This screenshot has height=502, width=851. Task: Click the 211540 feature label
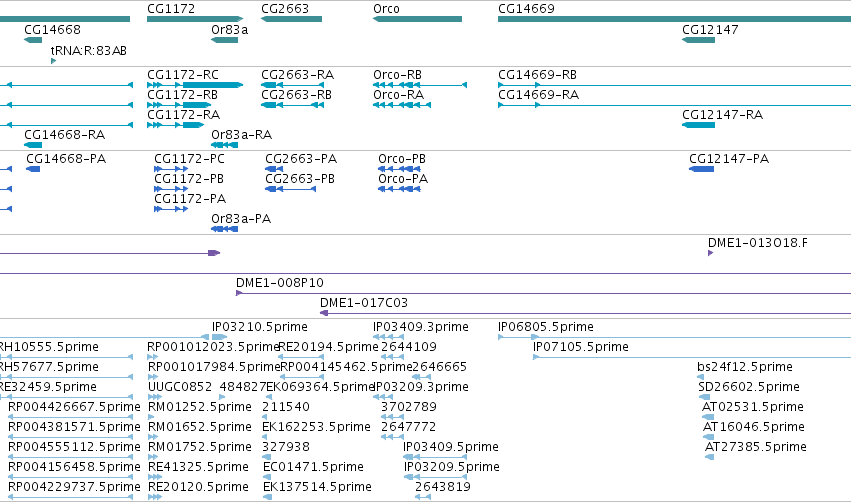click(x=286, y=407)
